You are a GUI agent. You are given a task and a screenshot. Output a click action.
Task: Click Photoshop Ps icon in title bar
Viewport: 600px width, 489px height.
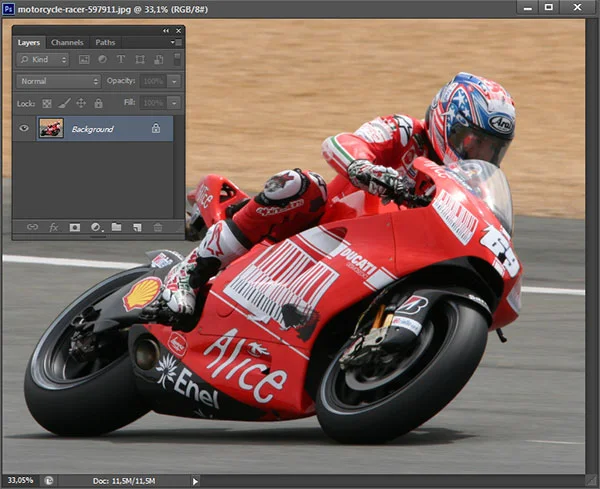(x=8, y=8)
